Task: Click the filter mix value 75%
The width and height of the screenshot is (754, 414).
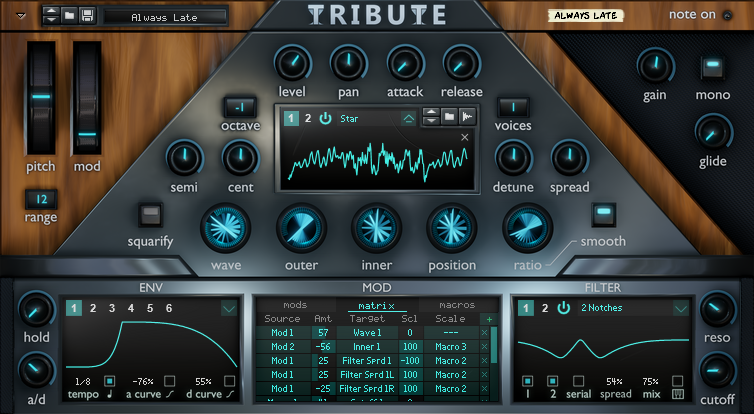Action: point(650,382)
